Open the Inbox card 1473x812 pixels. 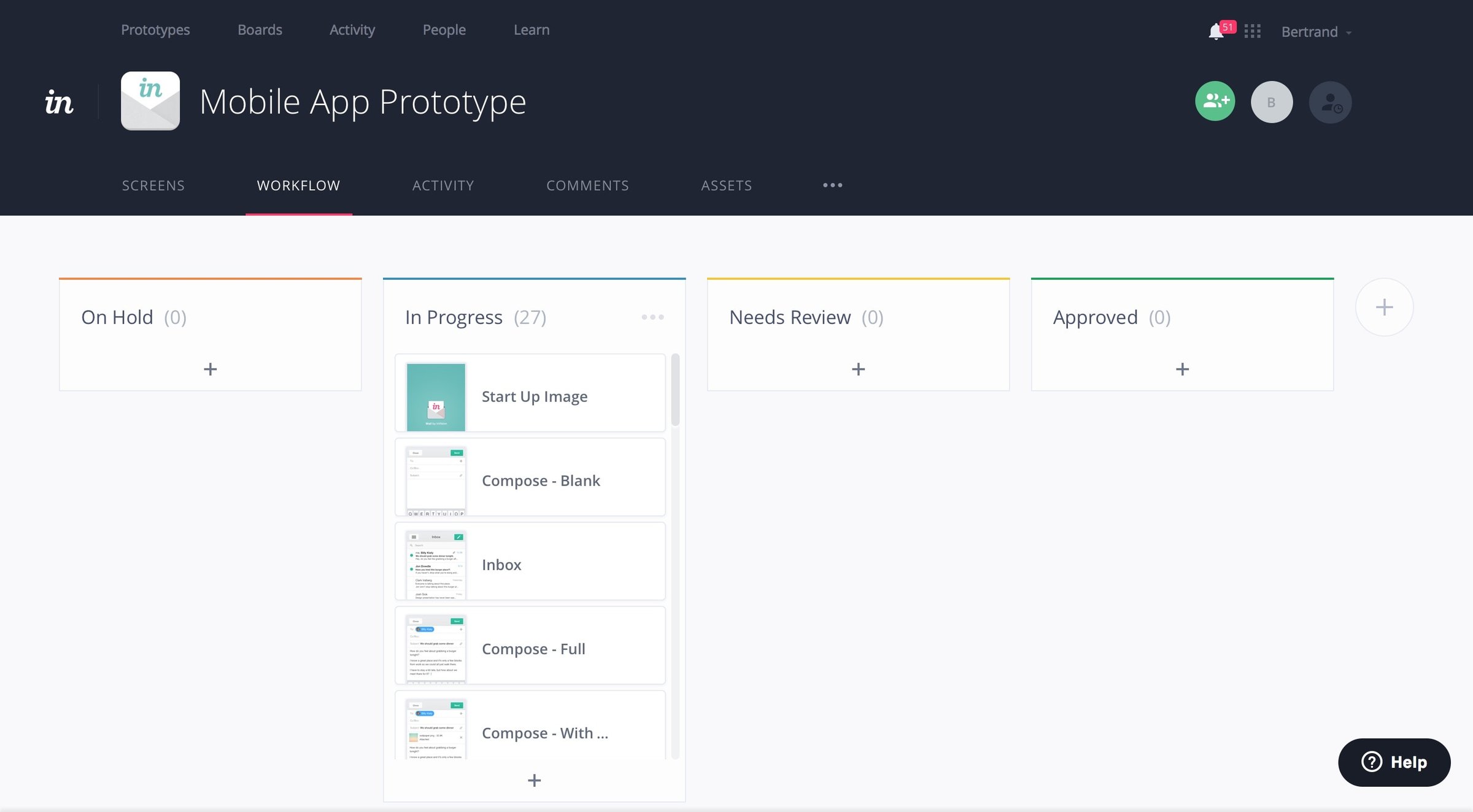530,561
